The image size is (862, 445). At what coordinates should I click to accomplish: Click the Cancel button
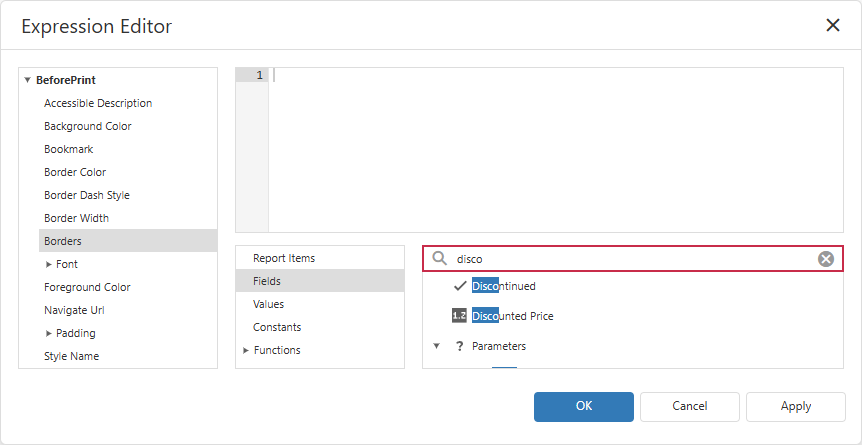tap(689, 406)
